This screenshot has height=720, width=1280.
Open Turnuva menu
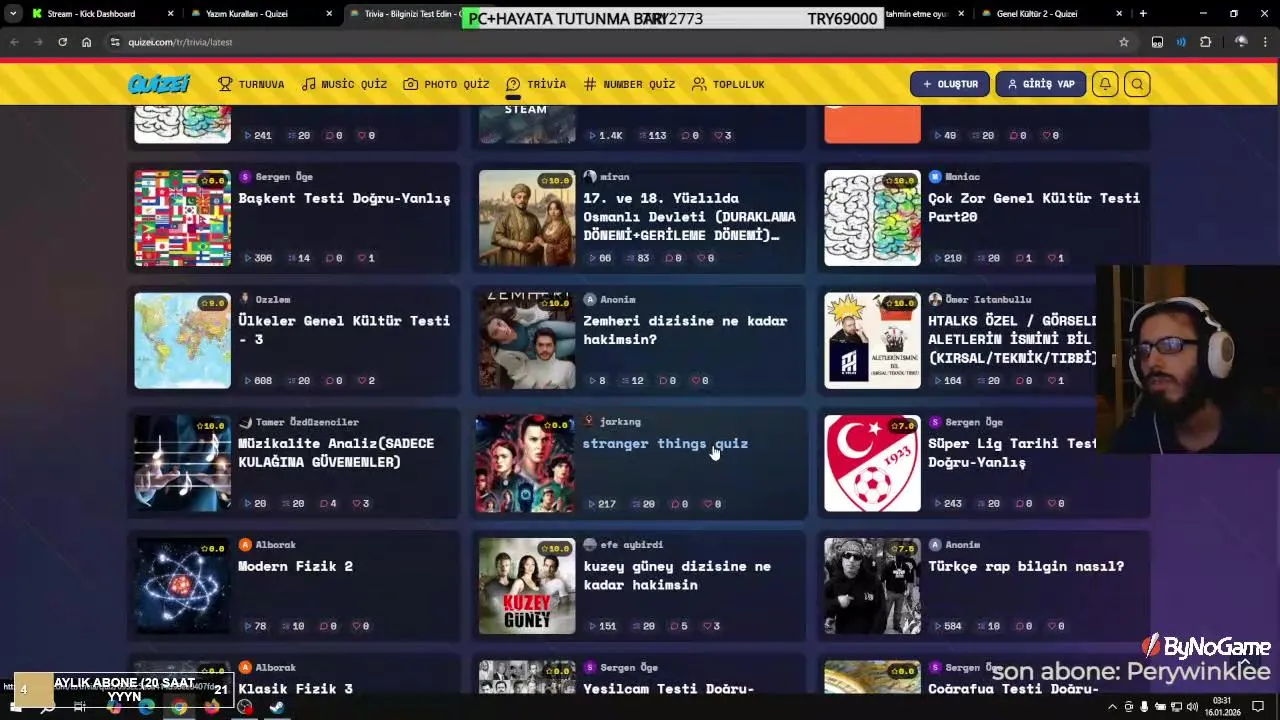coord(251,84)
